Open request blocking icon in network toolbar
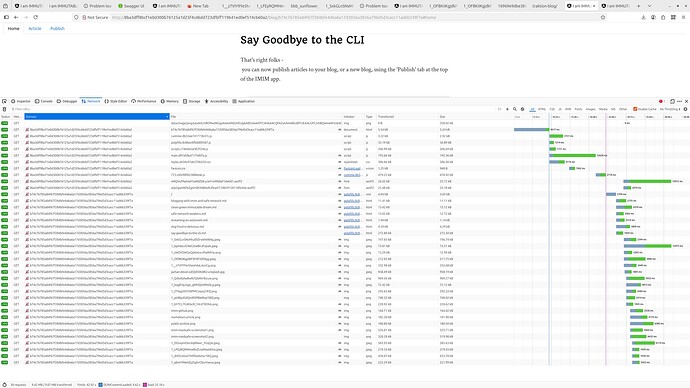This screenshot has height=388, width=690. tap(522, 109)
